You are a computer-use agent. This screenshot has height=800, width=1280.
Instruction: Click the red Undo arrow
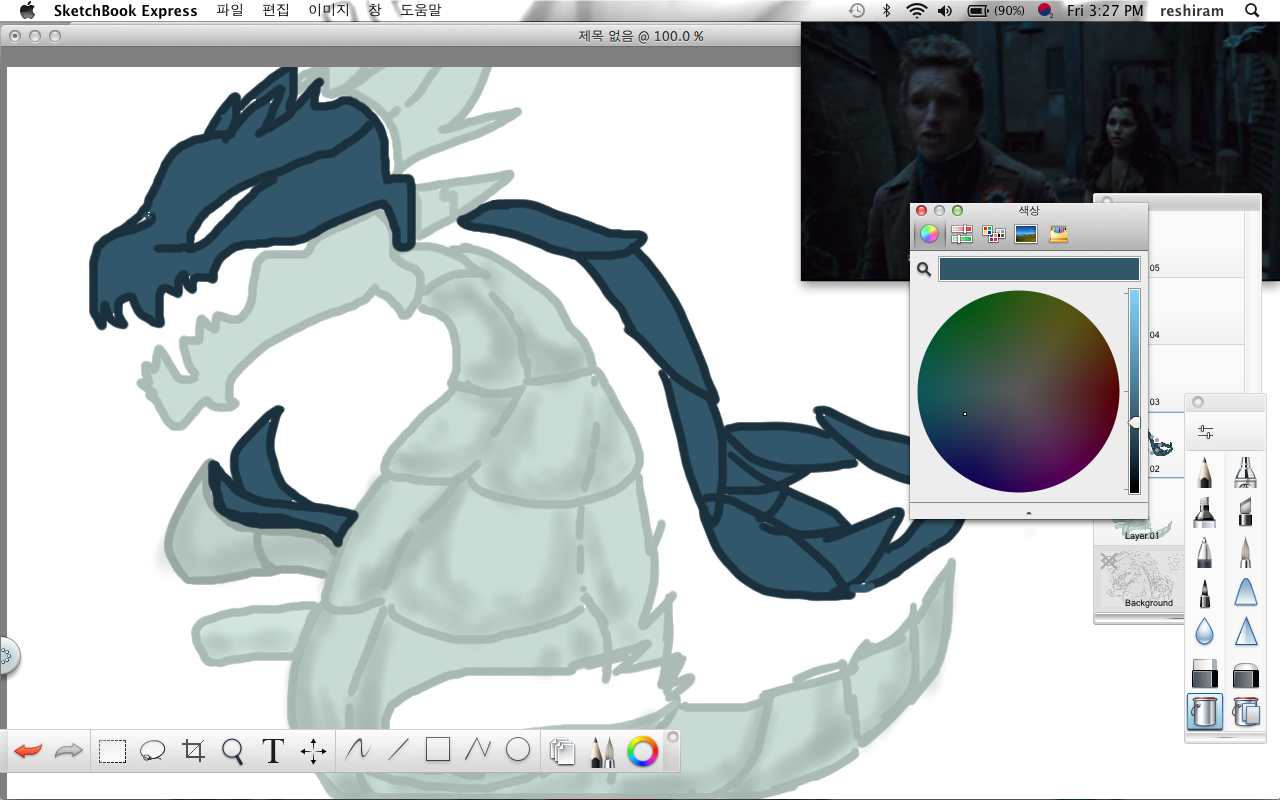28,751
